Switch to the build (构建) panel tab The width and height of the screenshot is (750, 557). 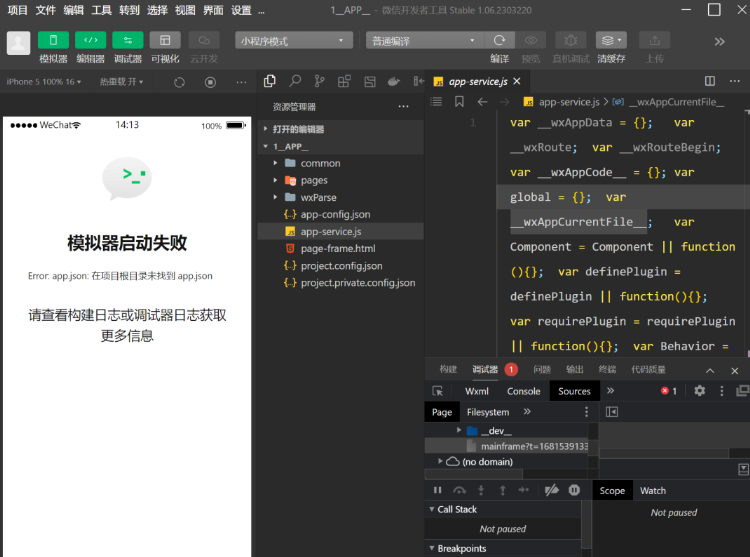click(x=448, y=369)
